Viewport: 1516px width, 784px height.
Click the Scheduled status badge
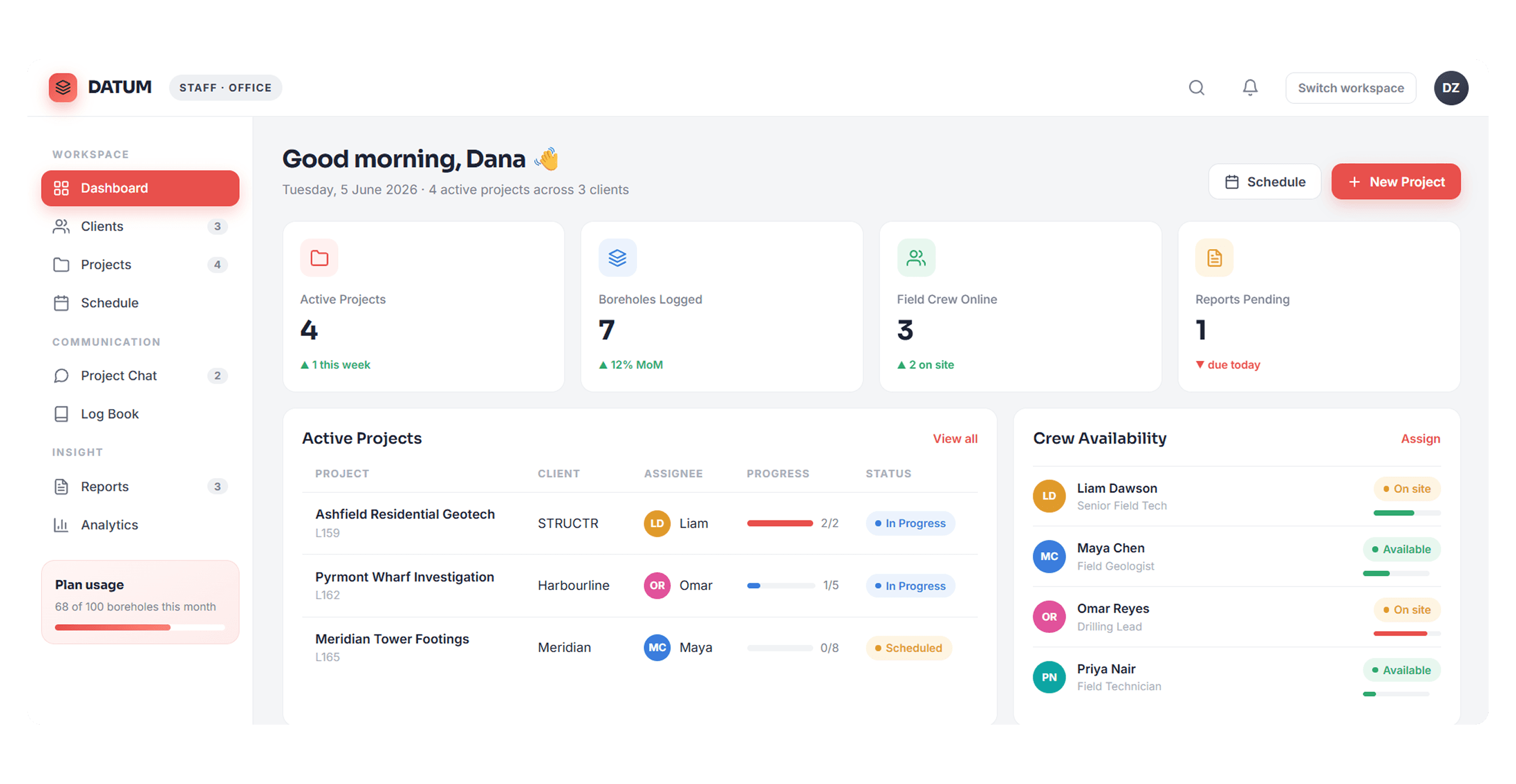tap(909, 648)
